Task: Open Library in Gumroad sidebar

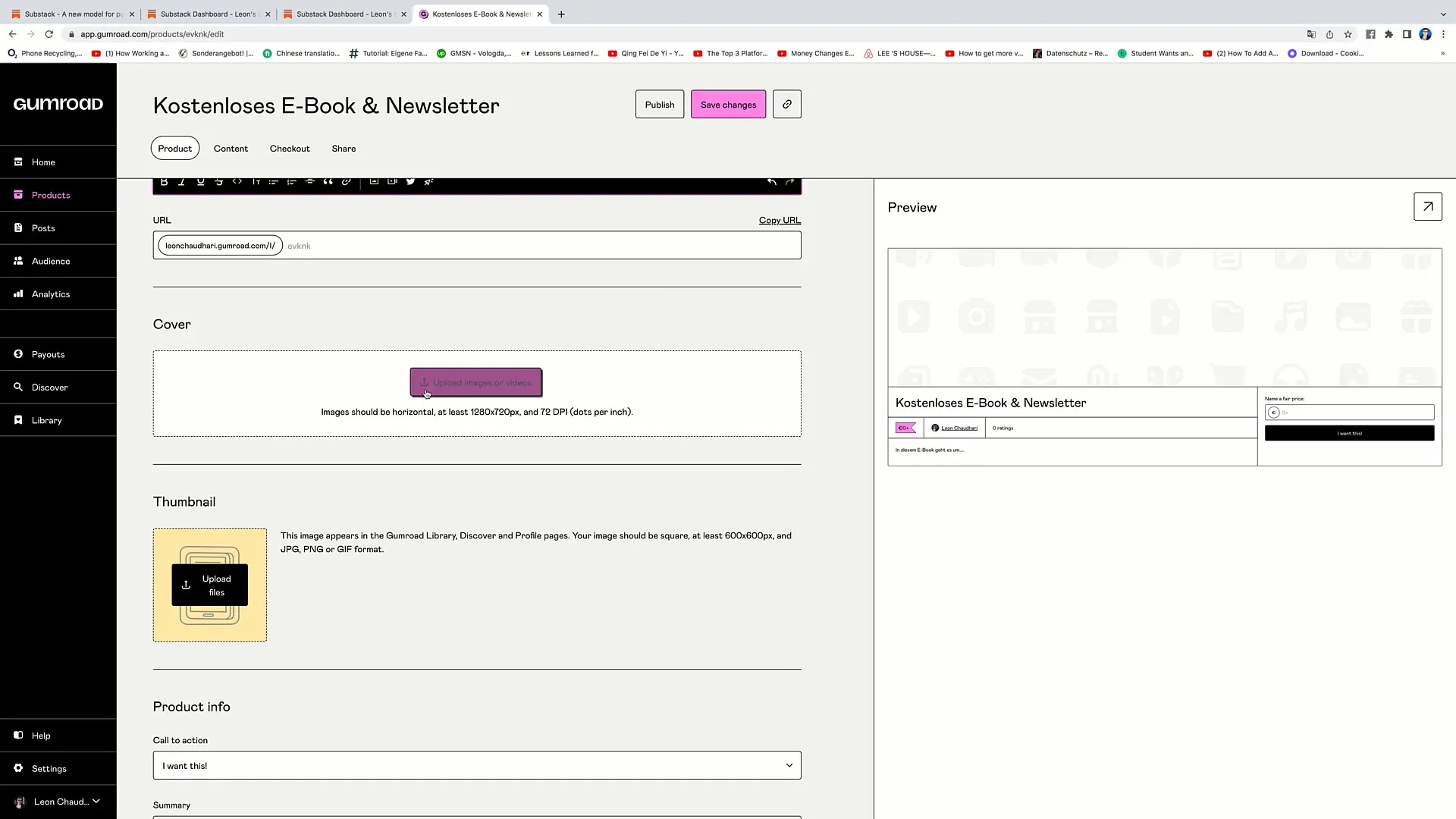Action: point(58,420)
